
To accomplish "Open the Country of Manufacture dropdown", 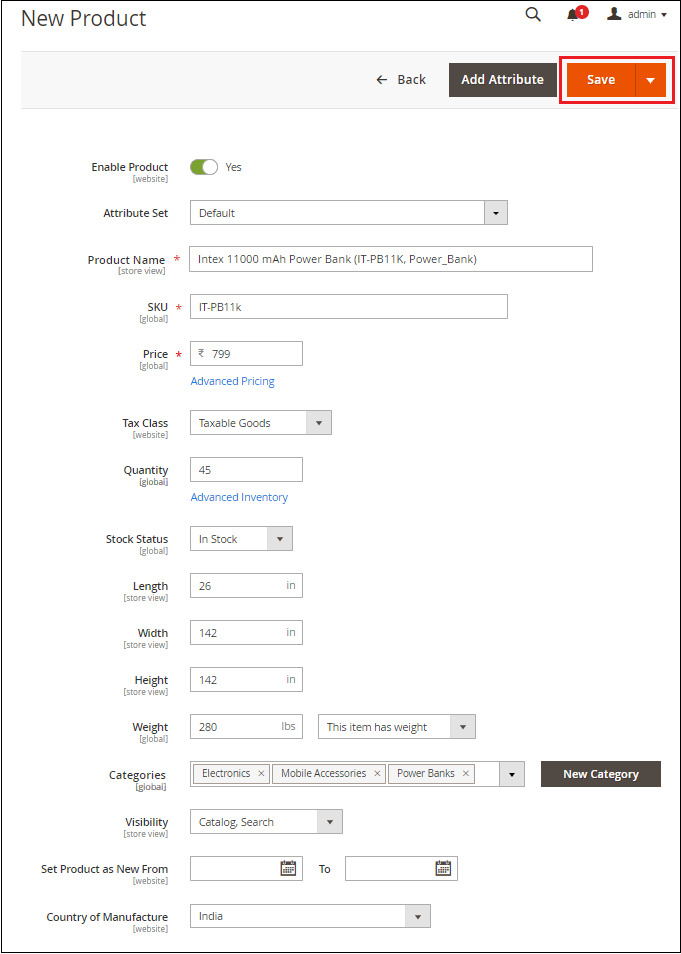I will 310,916.
